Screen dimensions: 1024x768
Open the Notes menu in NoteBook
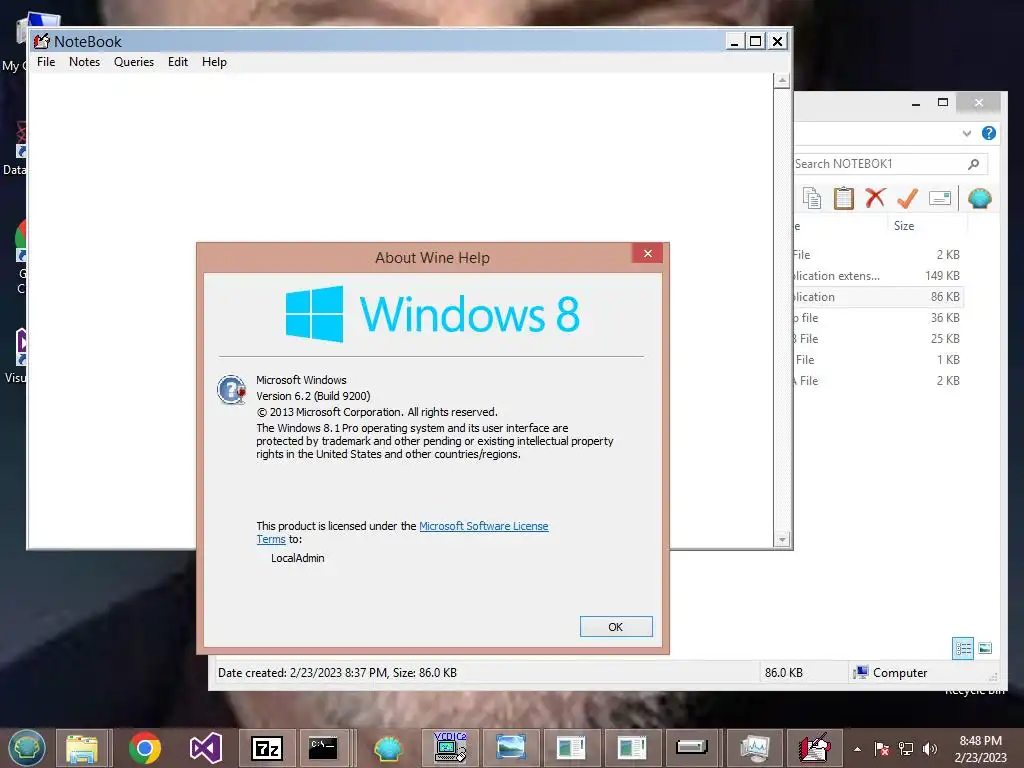[x=84, y=62]
